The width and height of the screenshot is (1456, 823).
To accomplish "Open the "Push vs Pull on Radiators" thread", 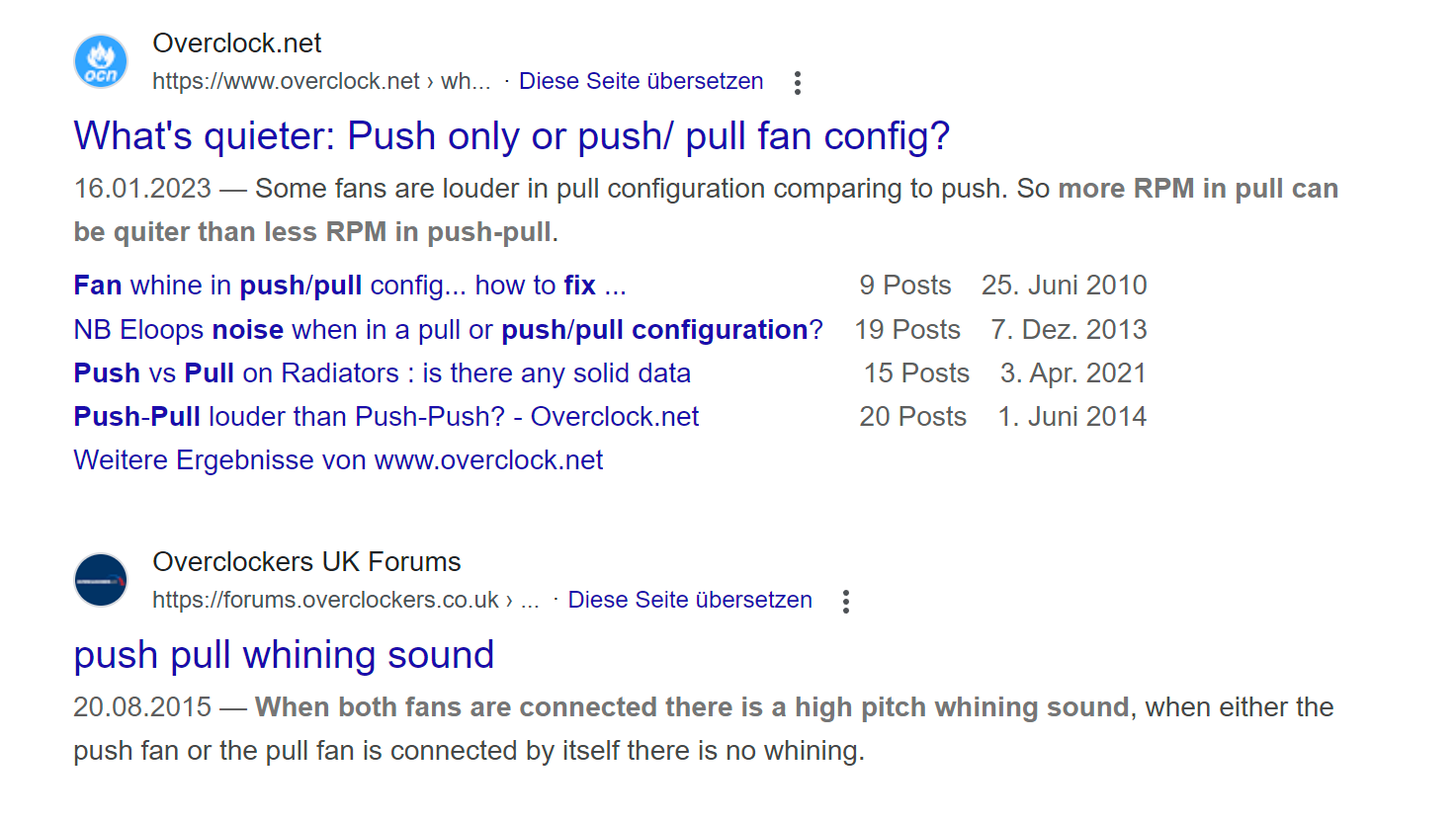I will [382, 373].
